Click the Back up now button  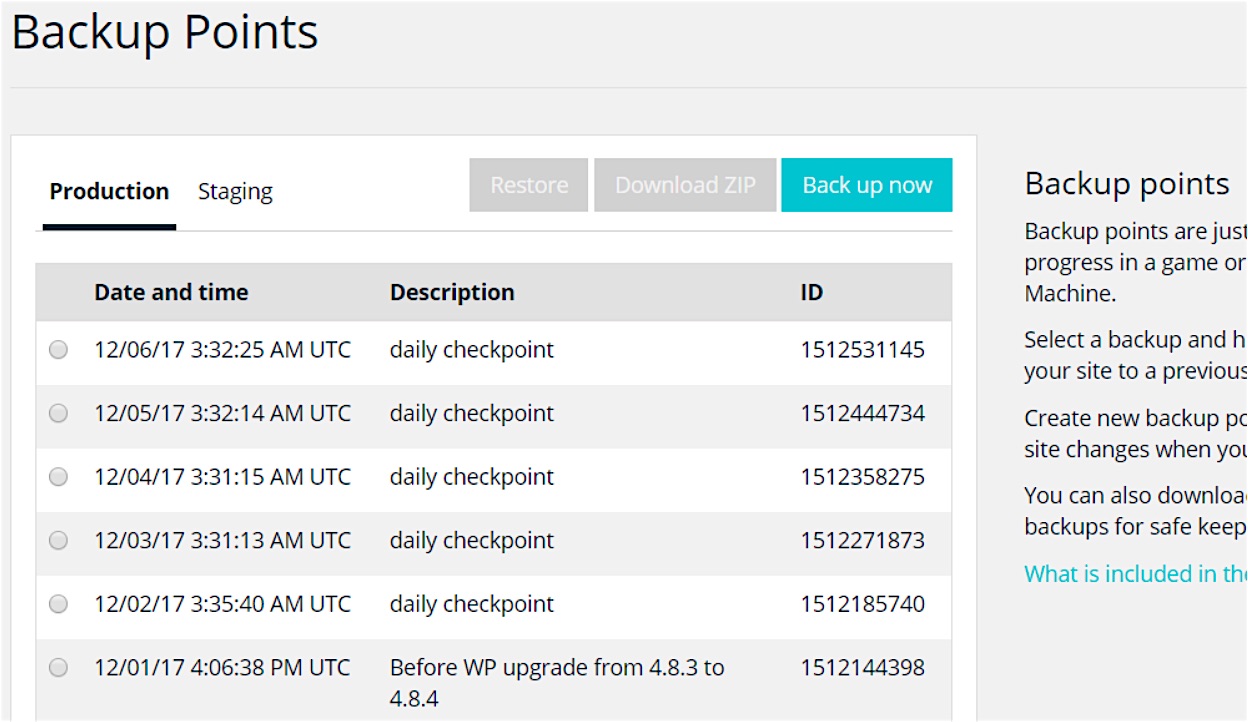[x=867, y=185]
